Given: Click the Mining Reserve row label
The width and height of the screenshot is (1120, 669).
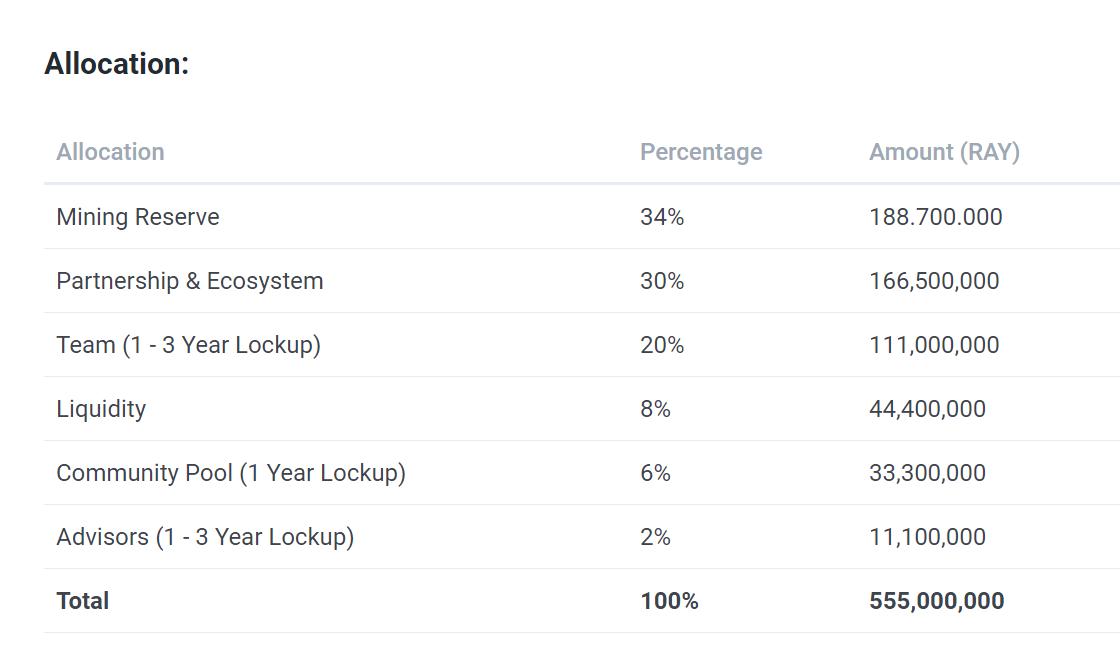Looking at the screenshot, I should click(138, 217).
